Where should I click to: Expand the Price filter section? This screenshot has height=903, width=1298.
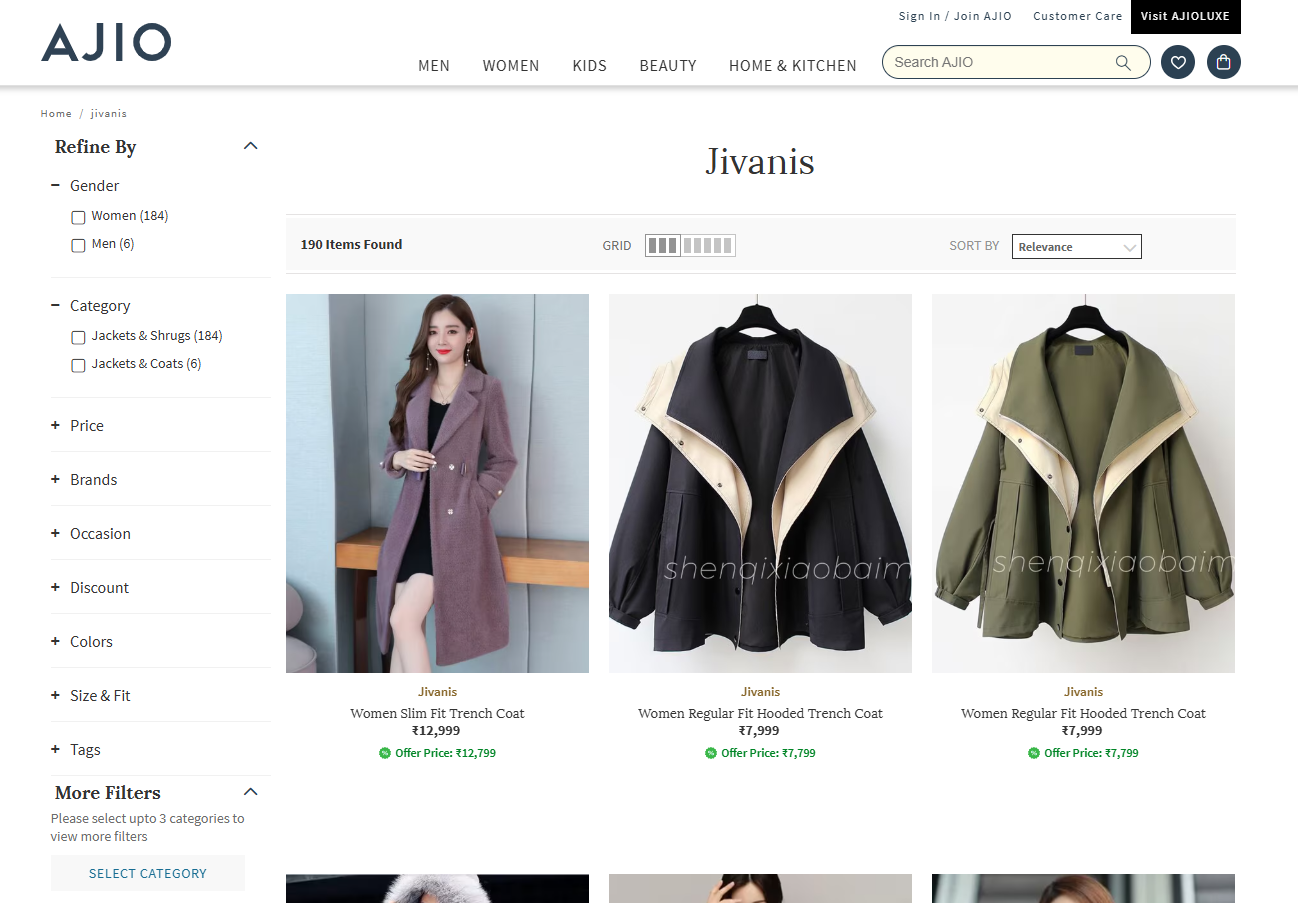(86, 426)
